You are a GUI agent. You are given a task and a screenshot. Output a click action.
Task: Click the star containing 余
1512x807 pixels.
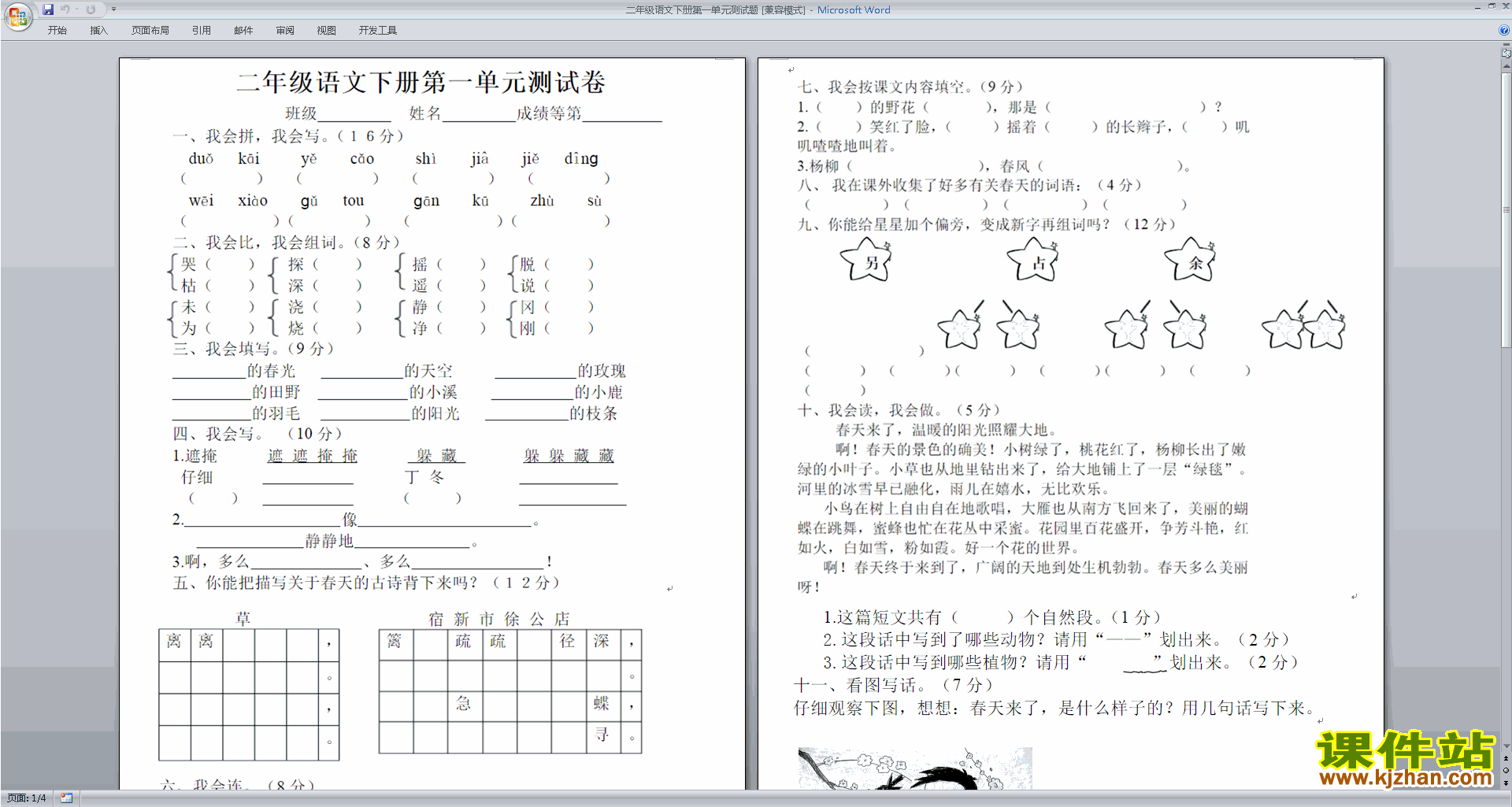(x=1191, y=260)
